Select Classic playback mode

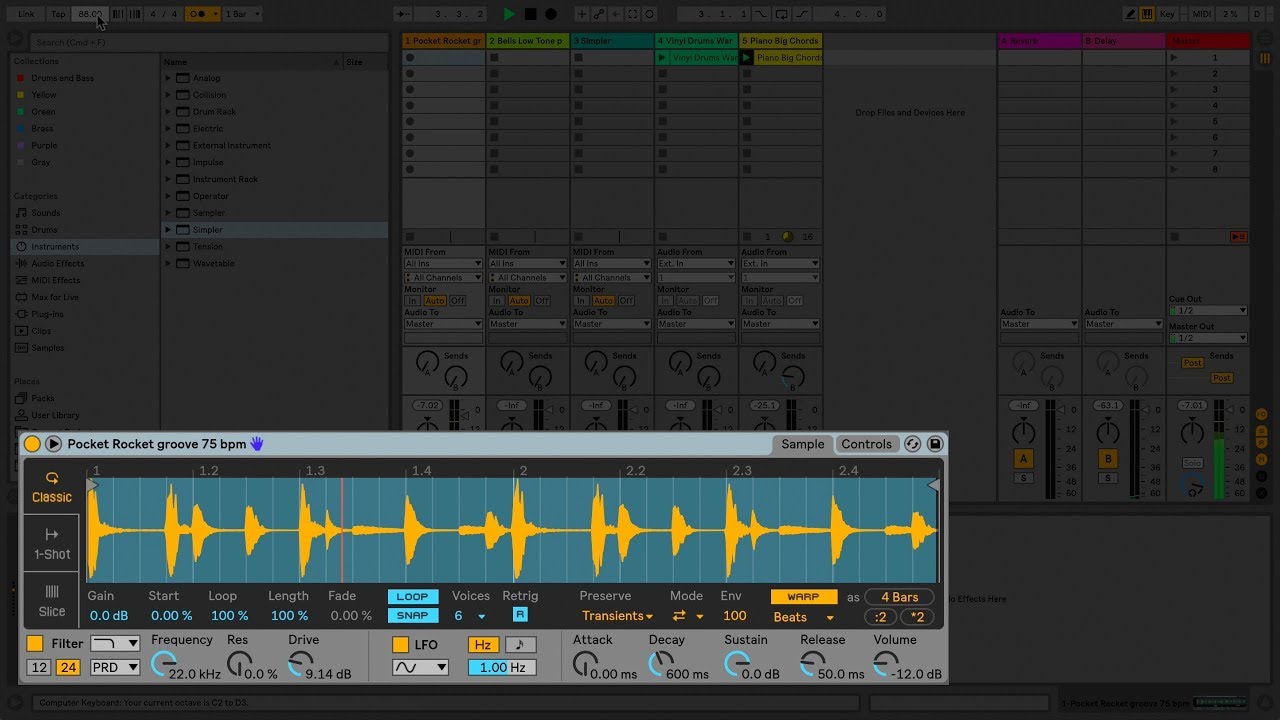[52, 488]
